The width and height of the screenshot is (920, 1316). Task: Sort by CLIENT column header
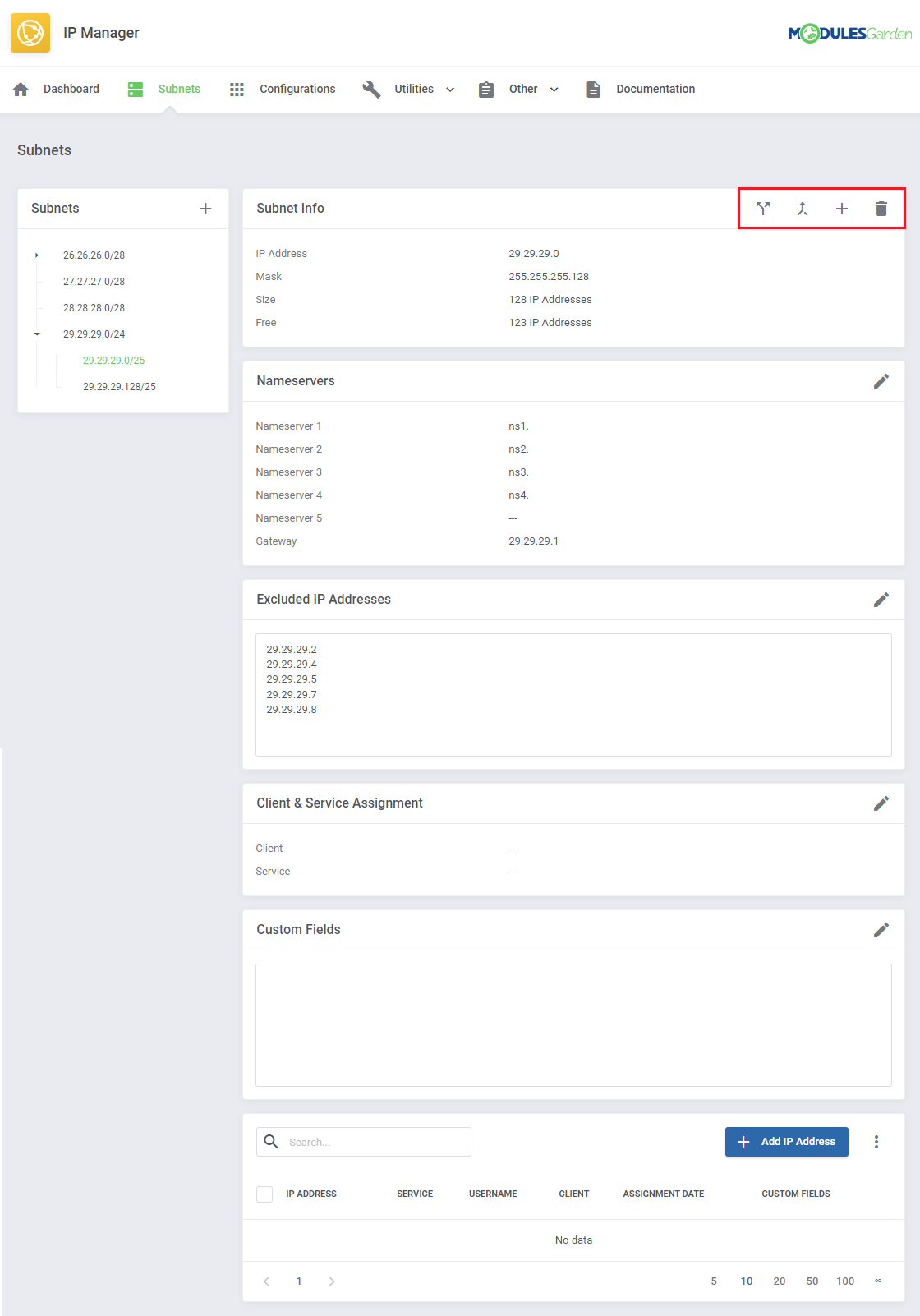pyautogui.click(x=574, y=1194)
